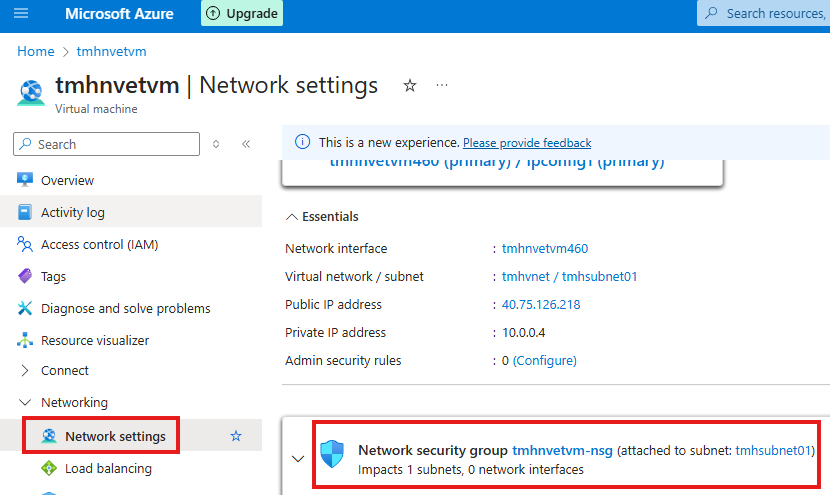The width and height of the screenshot is (830, 495).
Task: Click 'Impacts 1 subnets, 0 network interfaces' text
Action: pos(471,470)
